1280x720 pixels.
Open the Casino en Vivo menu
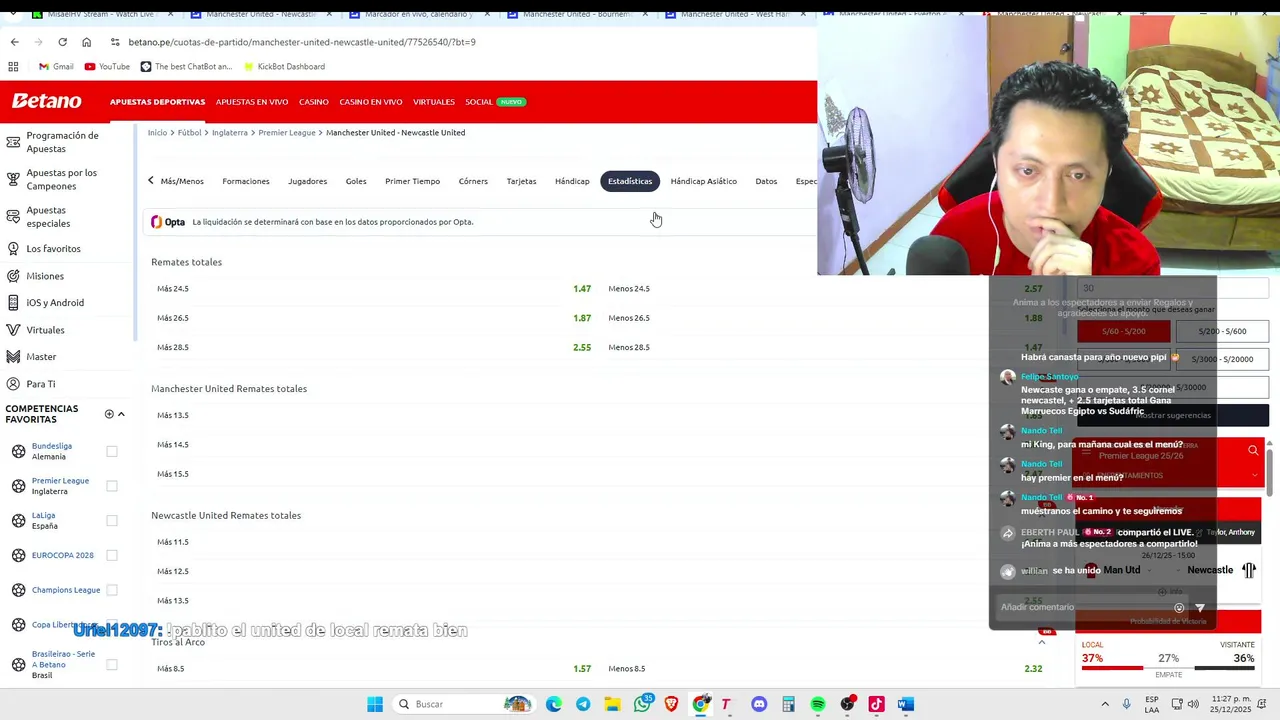point(370,102)
